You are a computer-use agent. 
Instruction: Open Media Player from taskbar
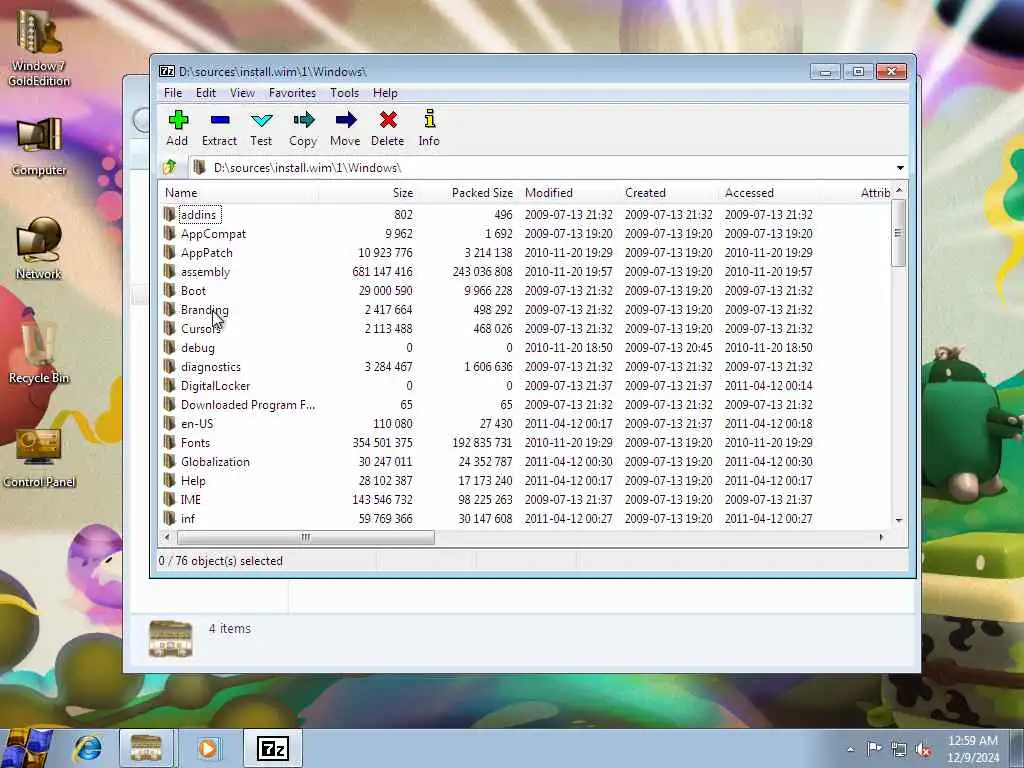click(208, 748)
